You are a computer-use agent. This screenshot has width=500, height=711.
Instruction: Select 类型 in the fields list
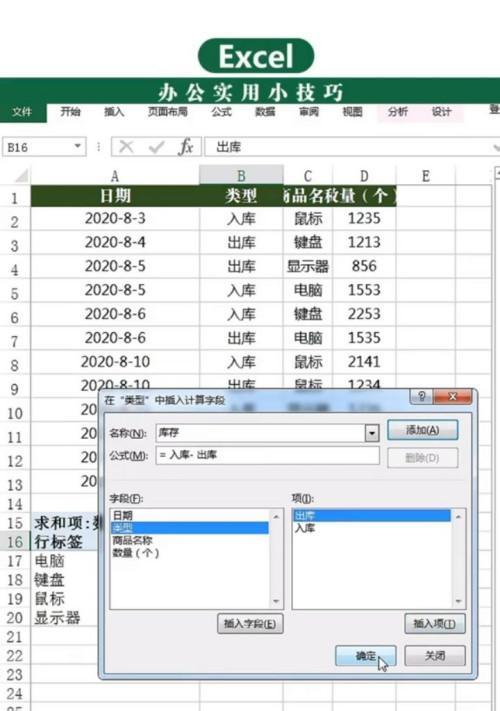click(189, 528)
